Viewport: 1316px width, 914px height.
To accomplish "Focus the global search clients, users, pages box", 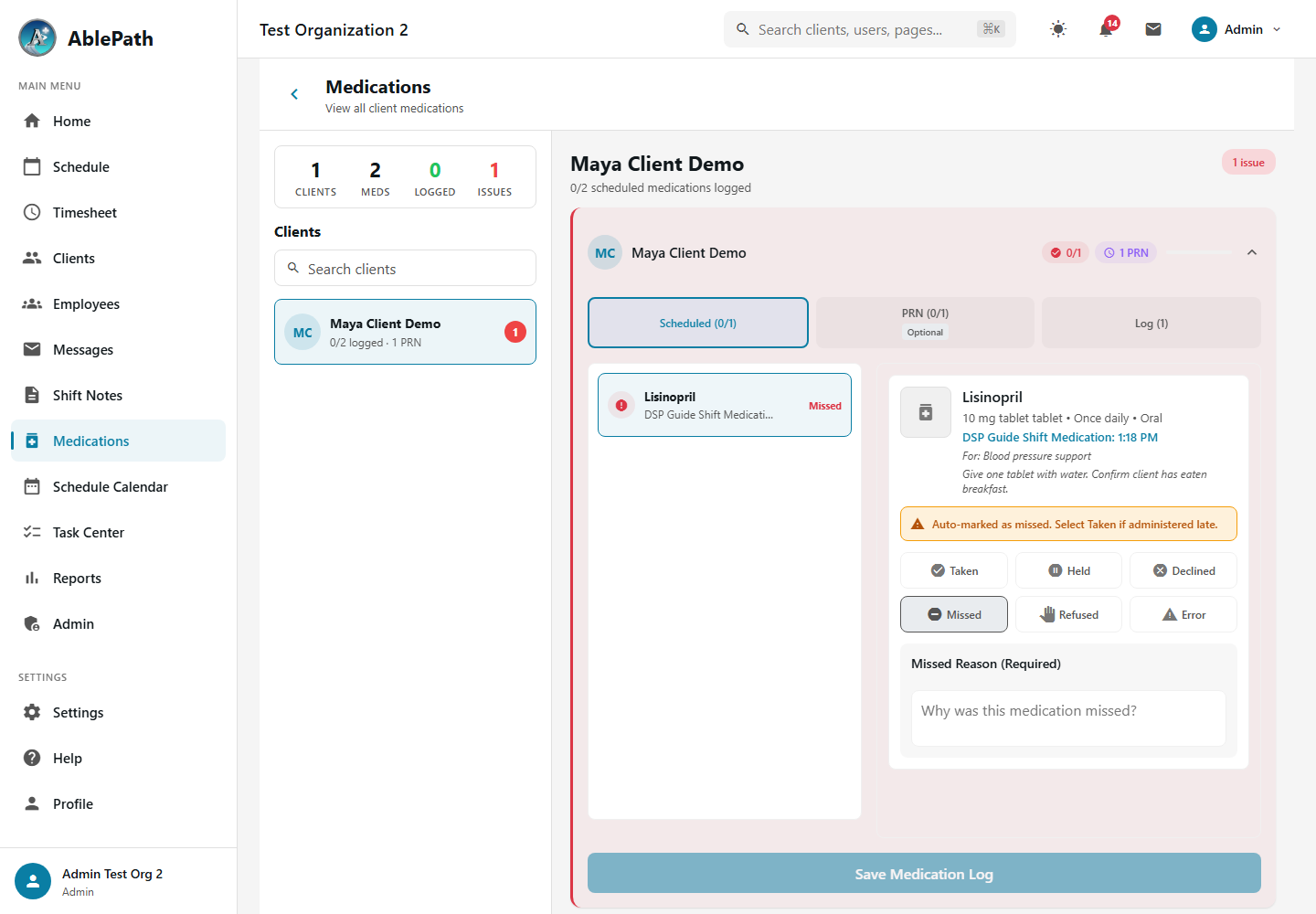I will coord(869,29).
